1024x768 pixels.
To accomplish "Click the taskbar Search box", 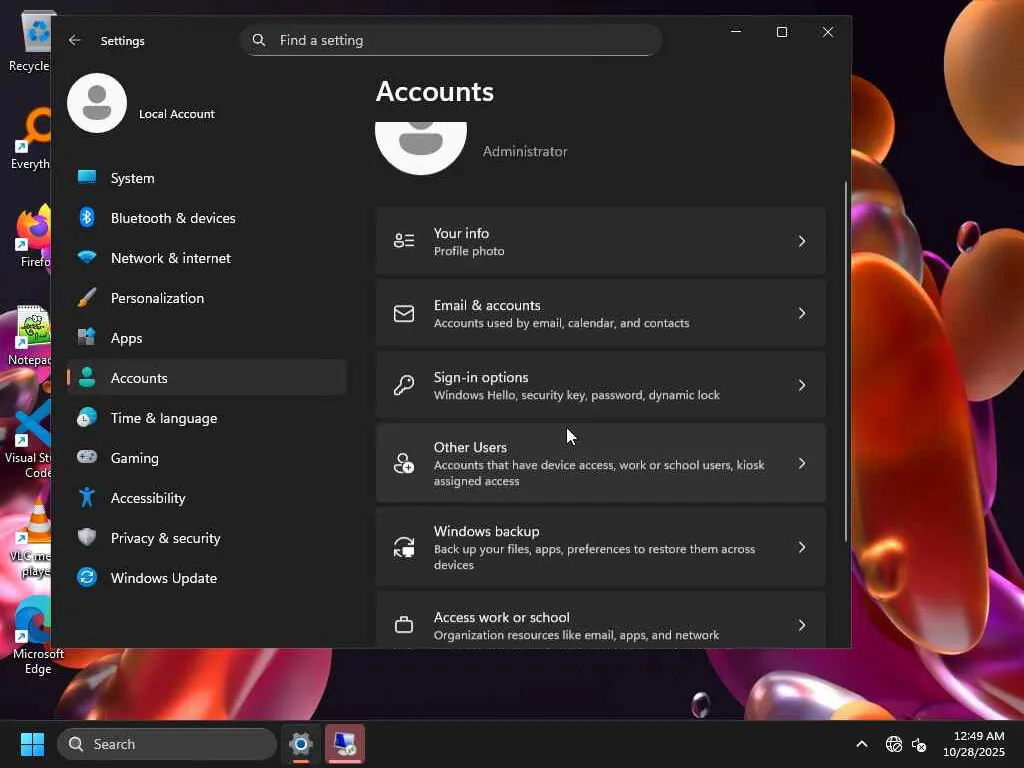I will (x=167, y=744).
